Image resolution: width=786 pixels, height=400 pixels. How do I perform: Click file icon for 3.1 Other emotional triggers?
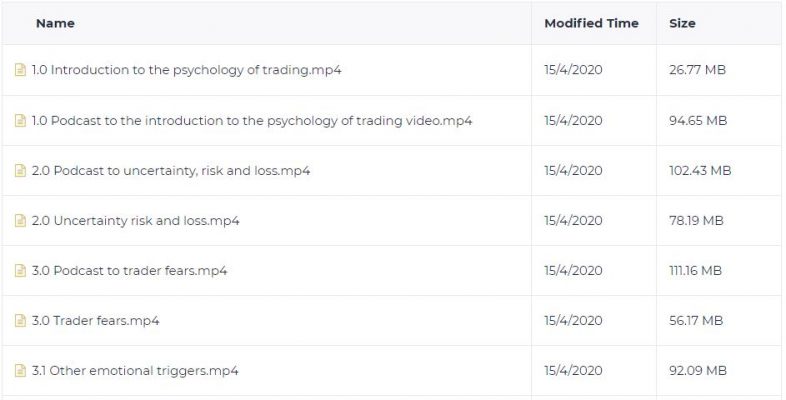20,370
